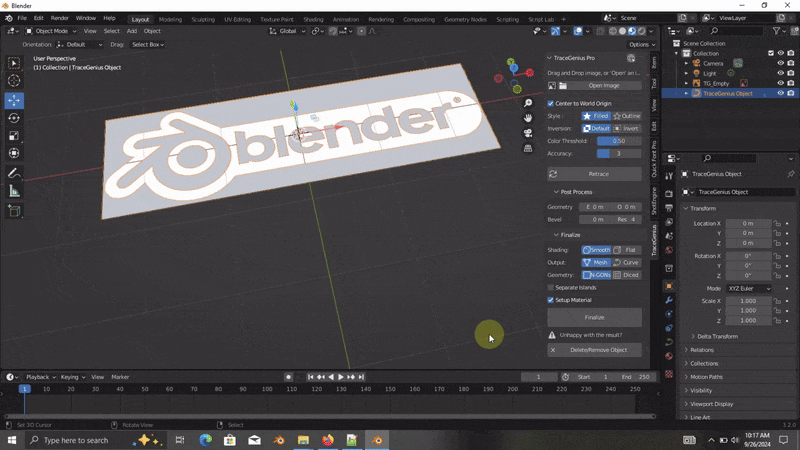800x450 pixels.
Task: Switch orthographic/perspective grid icon
Action: pos(528,148)
